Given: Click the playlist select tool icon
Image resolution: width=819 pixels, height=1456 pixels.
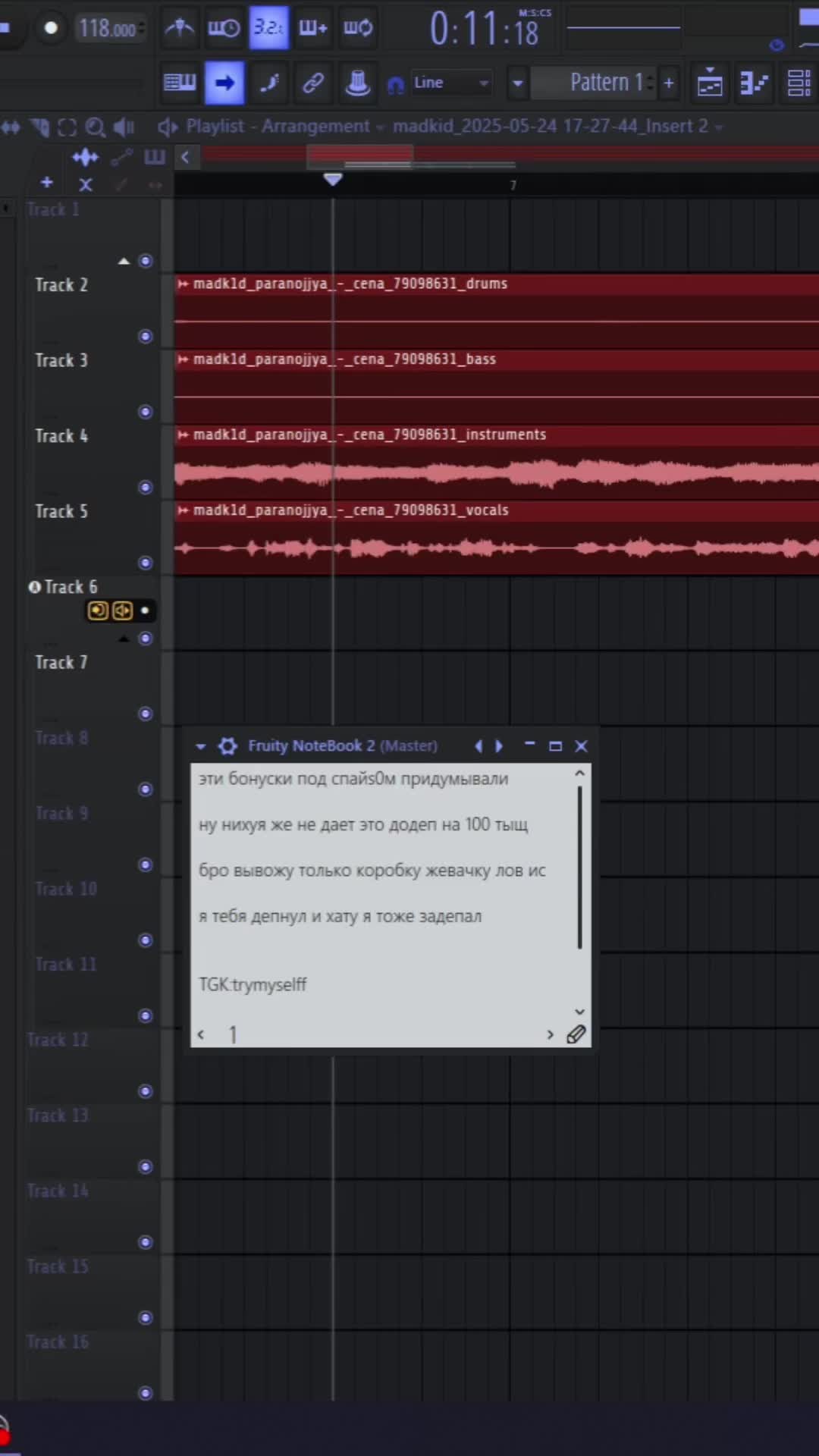Looking at the screenshot, I should [x=67, y=127].
